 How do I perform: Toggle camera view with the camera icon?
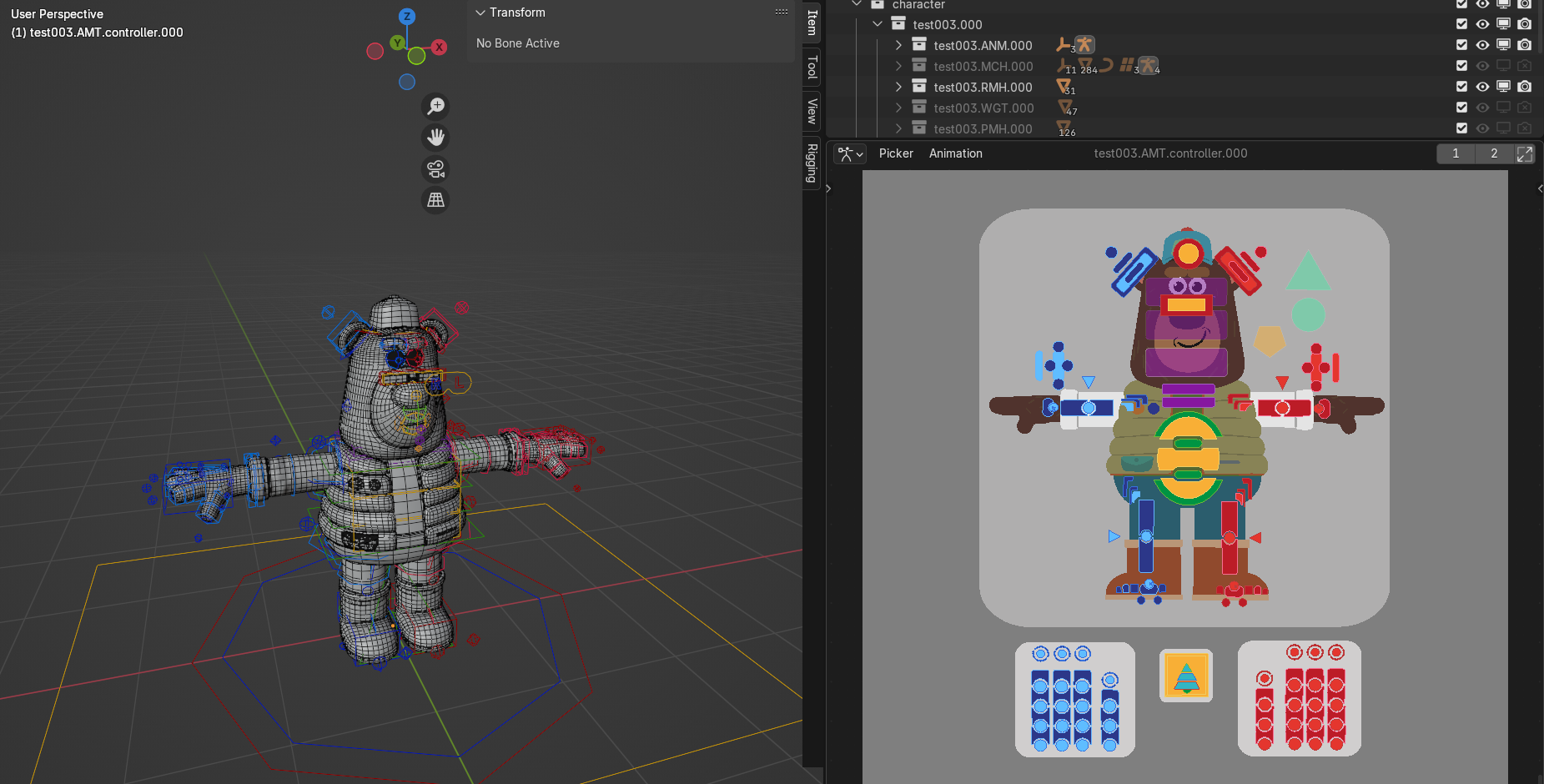[x=435, y=169]
